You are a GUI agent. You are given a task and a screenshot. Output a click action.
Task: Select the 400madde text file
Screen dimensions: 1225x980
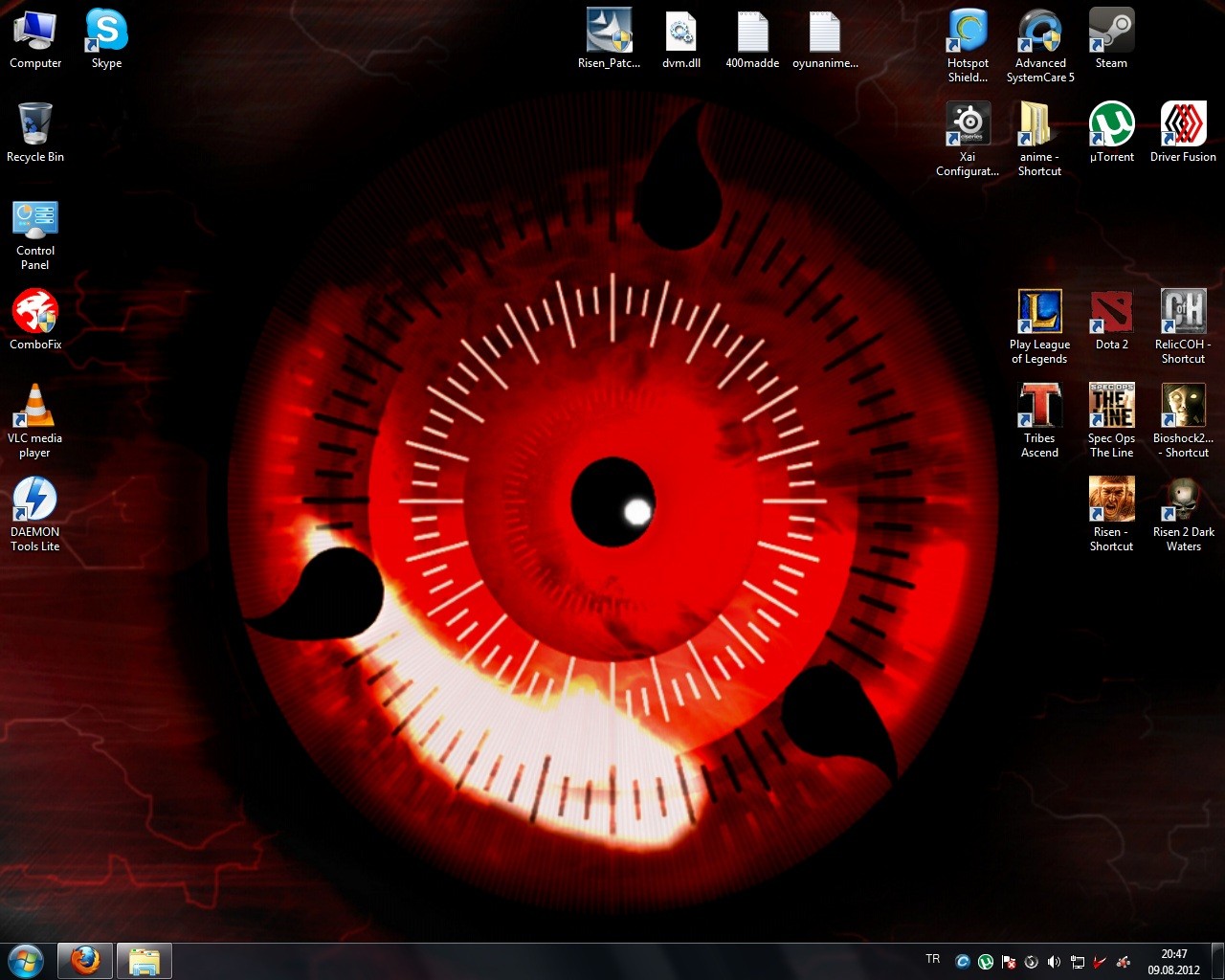[752, 39]
